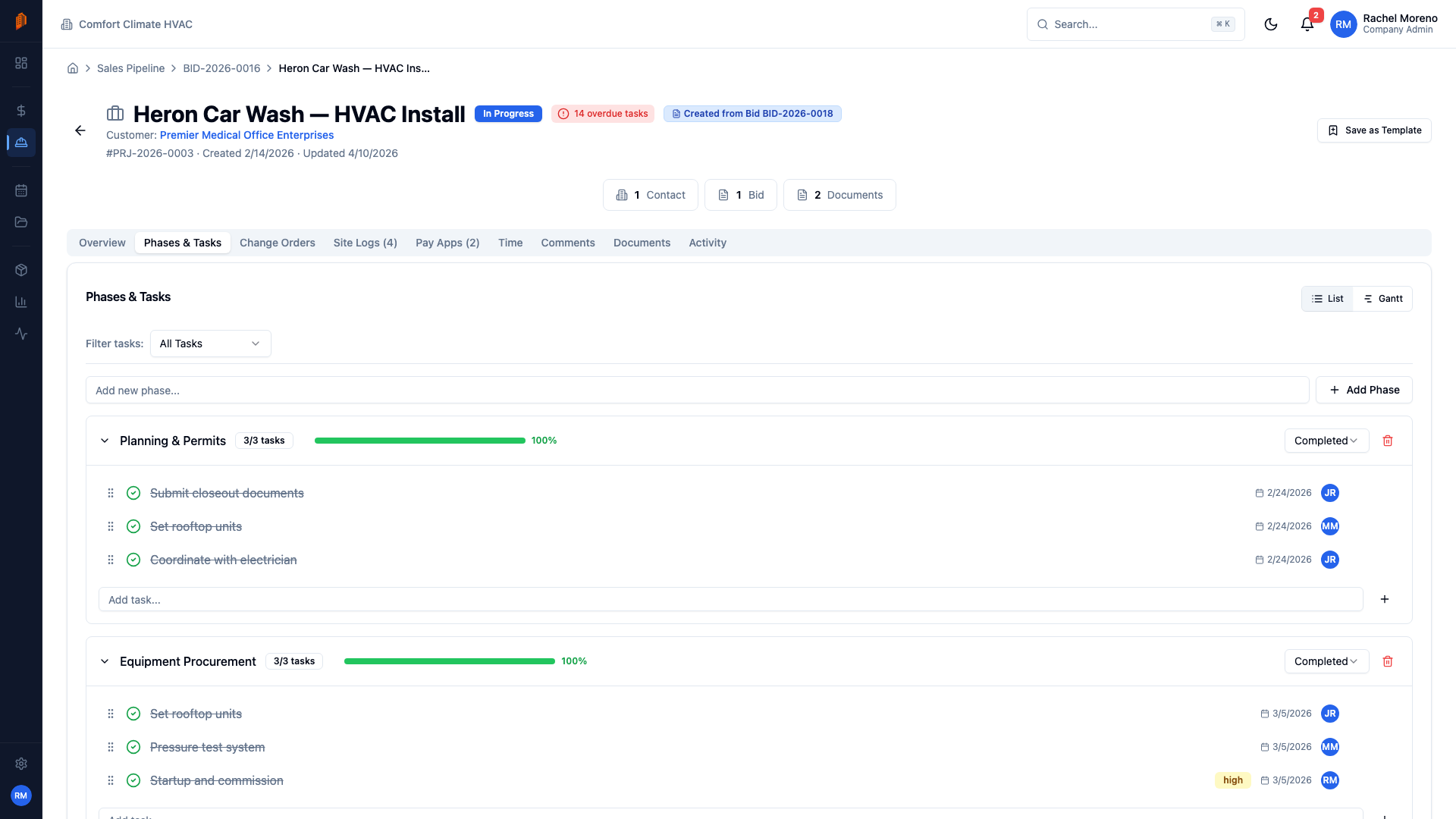Screen dimensions: 1456x819
Task: Open the Change Orders tab
Action: click(278, 243)
